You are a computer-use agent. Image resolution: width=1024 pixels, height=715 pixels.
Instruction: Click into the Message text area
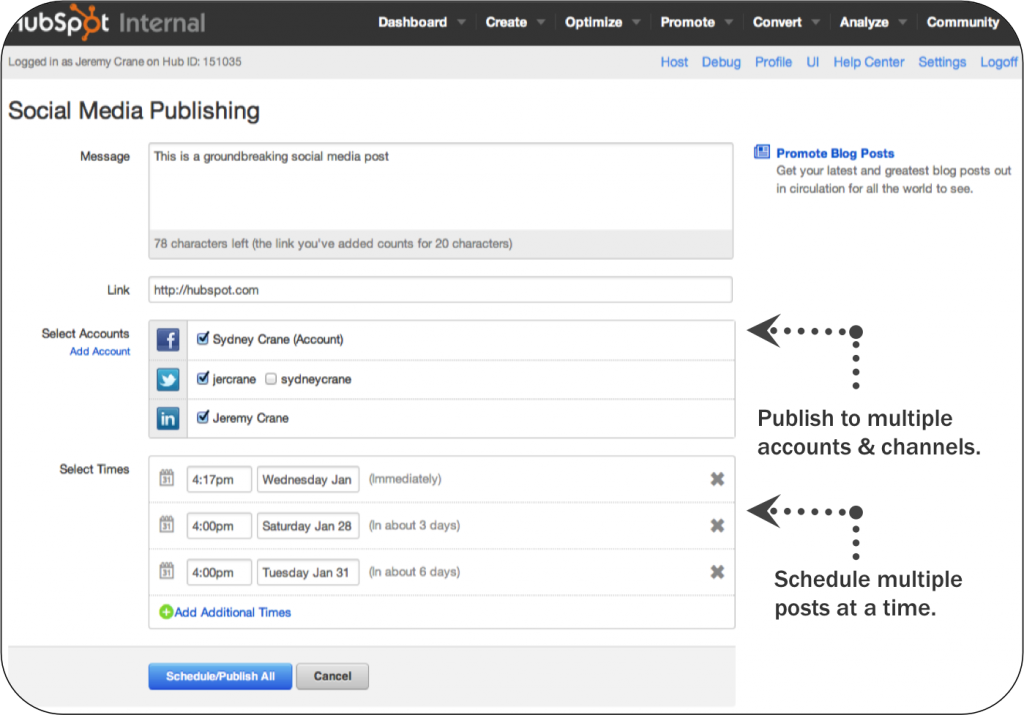pos(441,187)
